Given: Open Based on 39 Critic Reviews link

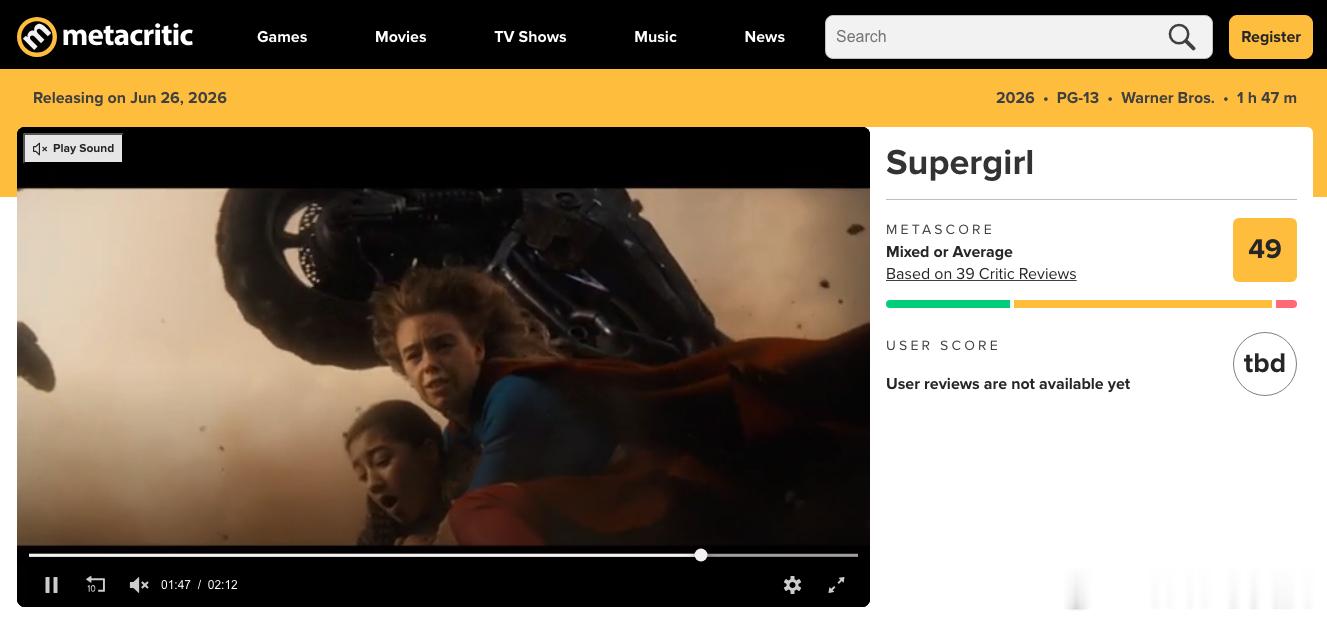Looking at the screenshot, I should (x=981, y=274).
